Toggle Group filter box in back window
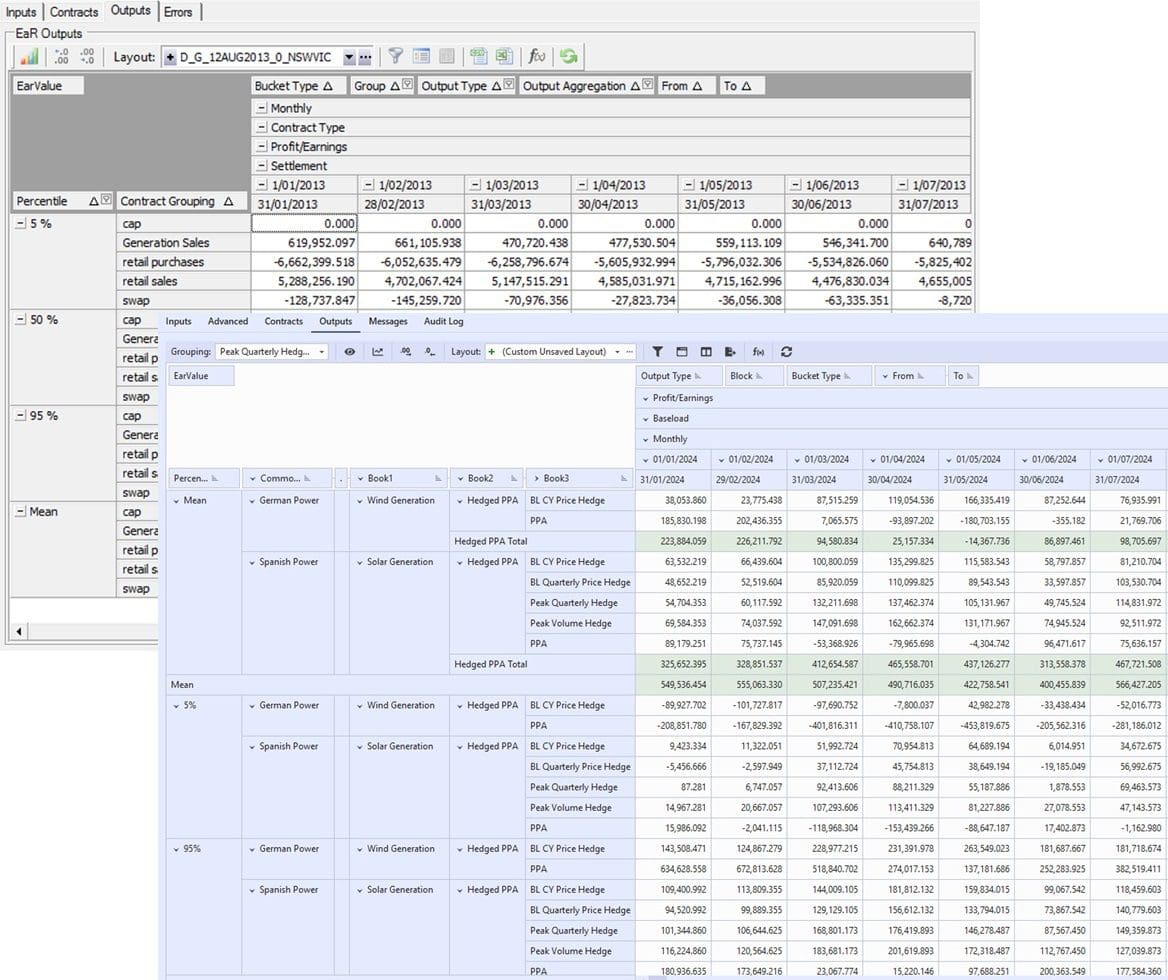This screenshot has height=980, width=1168. [407, 85]
